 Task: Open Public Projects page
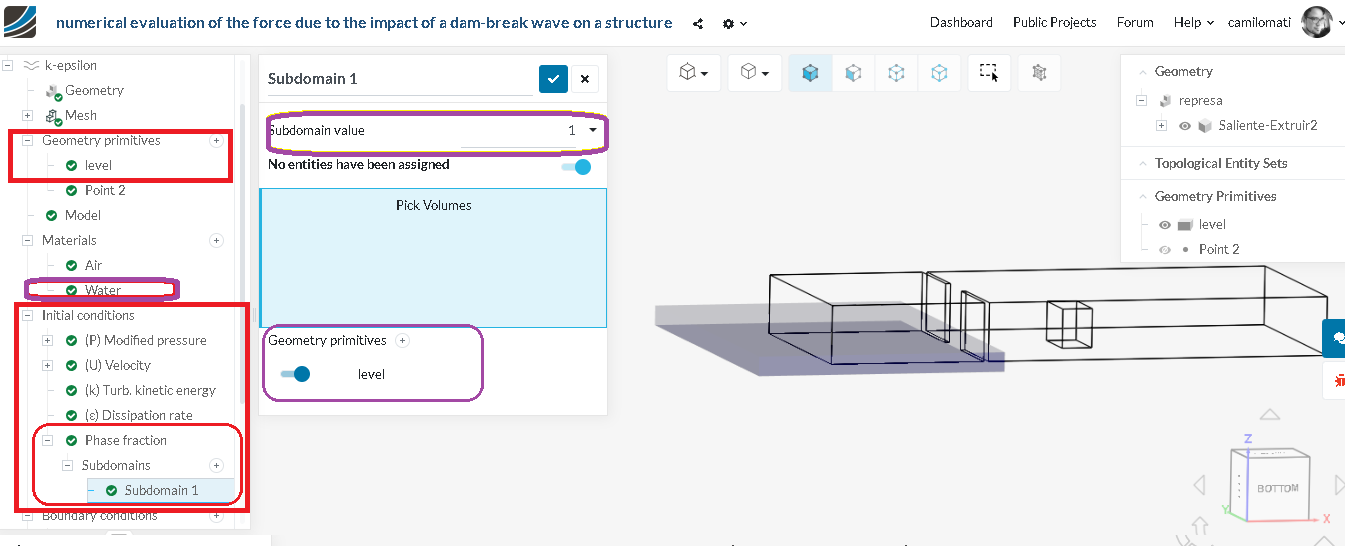click(1054, 22)
